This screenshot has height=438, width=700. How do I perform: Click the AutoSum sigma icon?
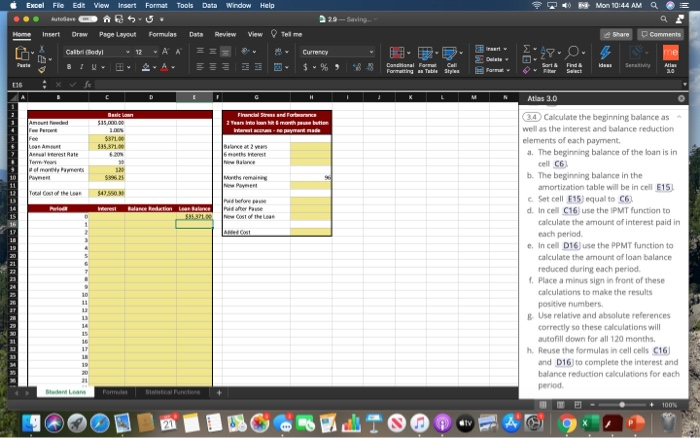(x=527, y=49)
